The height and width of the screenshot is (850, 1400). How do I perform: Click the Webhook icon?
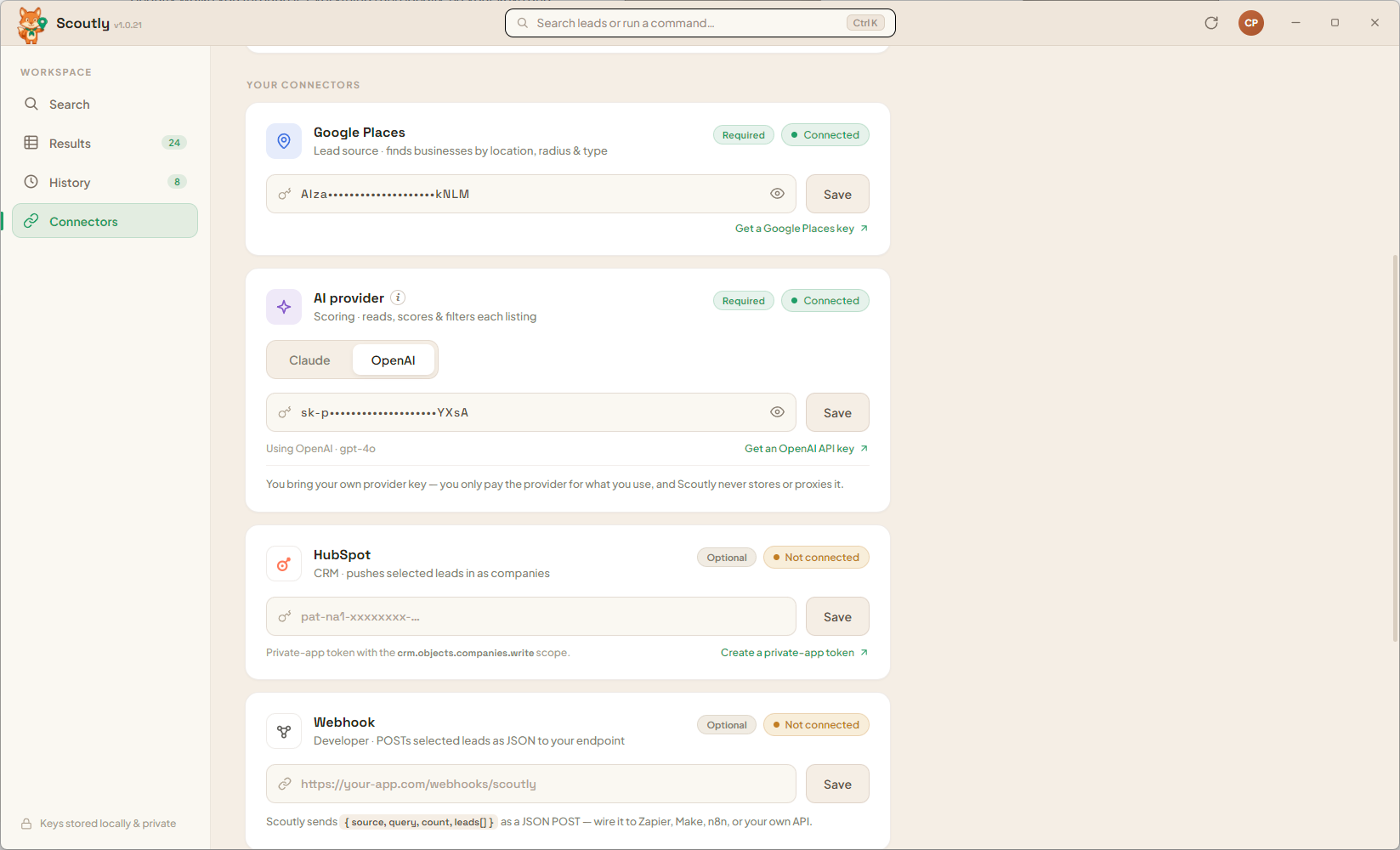pyautogui.click(x=284, y=731)
